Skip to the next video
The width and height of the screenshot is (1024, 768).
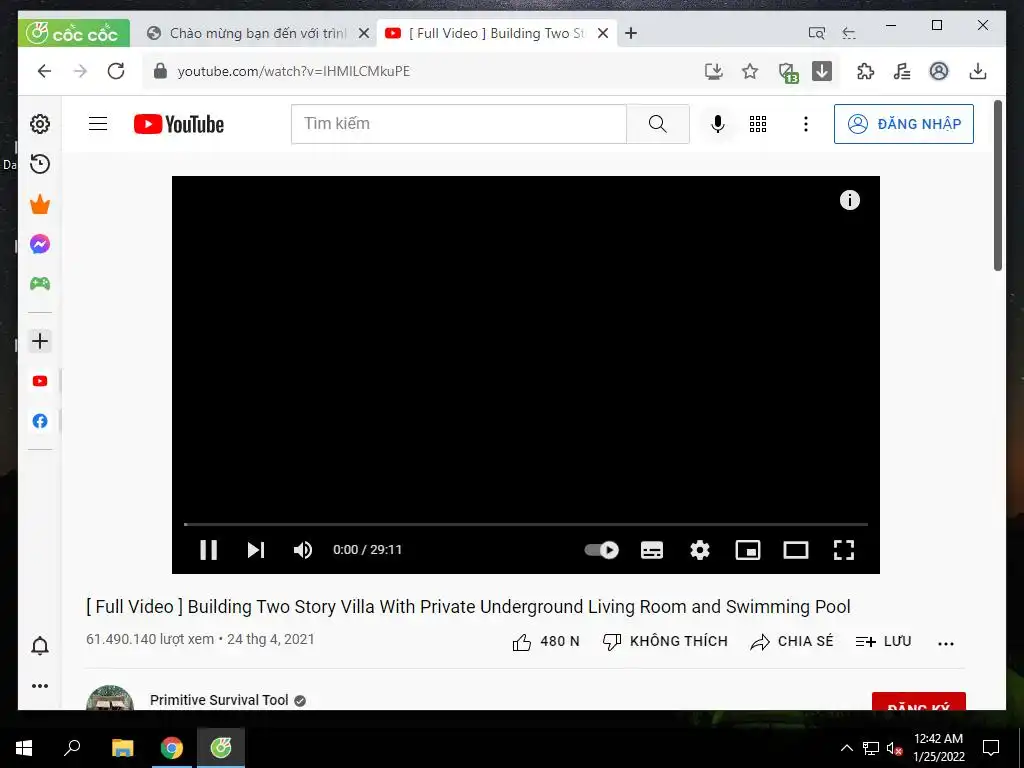[x=255, y=550]
